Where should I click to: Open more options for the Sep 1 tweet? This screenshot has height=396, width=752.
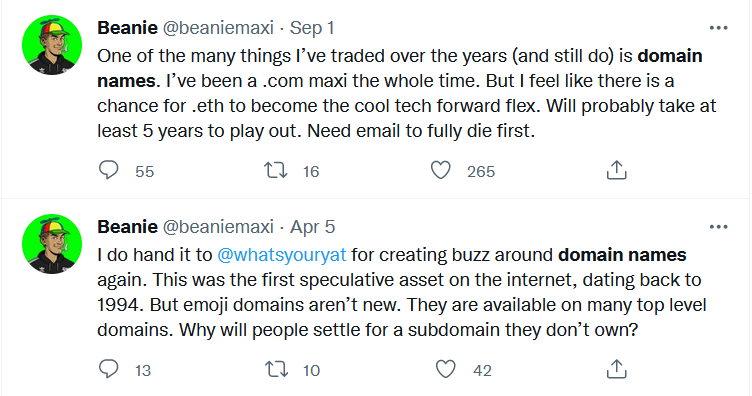point(718,28)
